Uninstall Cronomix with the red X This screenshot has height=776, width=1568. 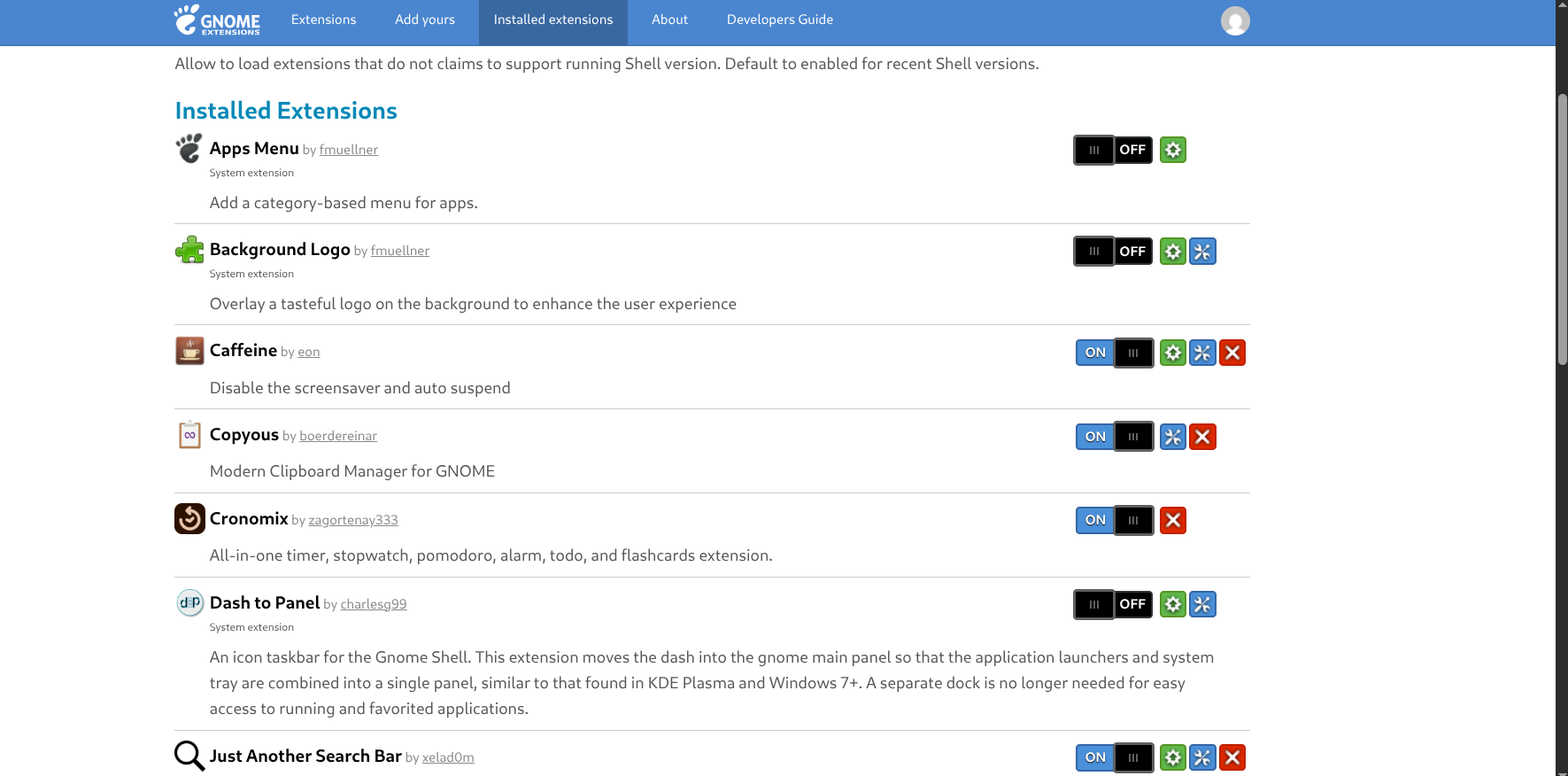click(1173, 520)
